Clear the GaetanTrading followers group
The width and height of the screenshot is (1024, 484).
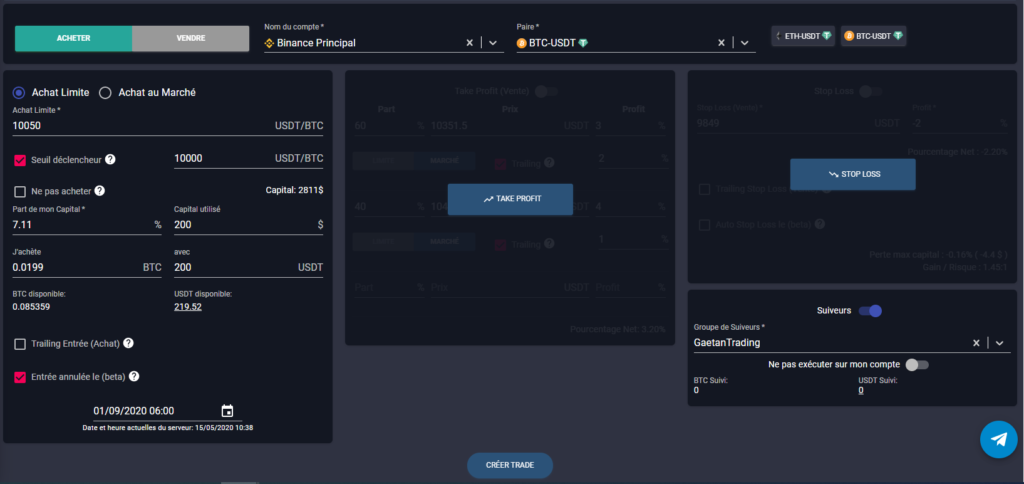pos(976,343)
